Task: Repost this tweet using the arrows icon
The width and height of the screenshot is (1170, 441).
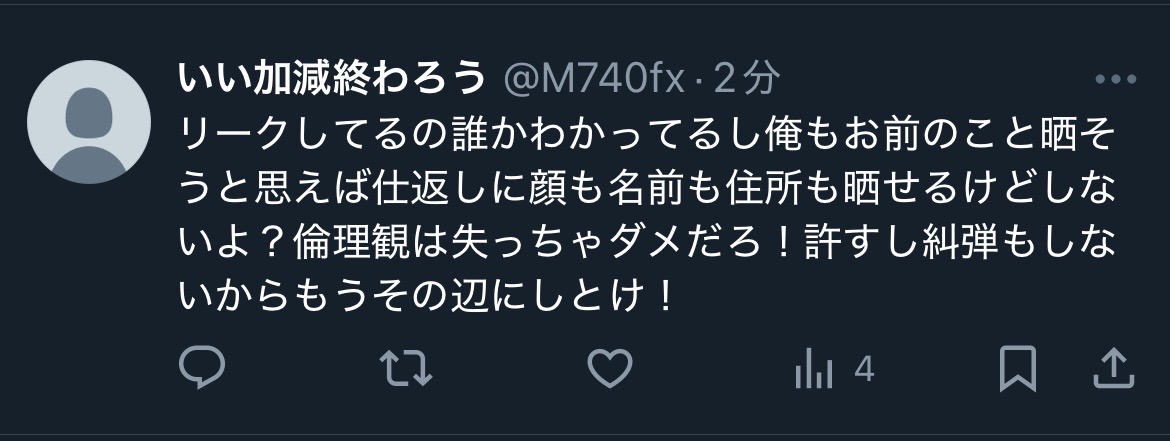Action: point(405,369)
